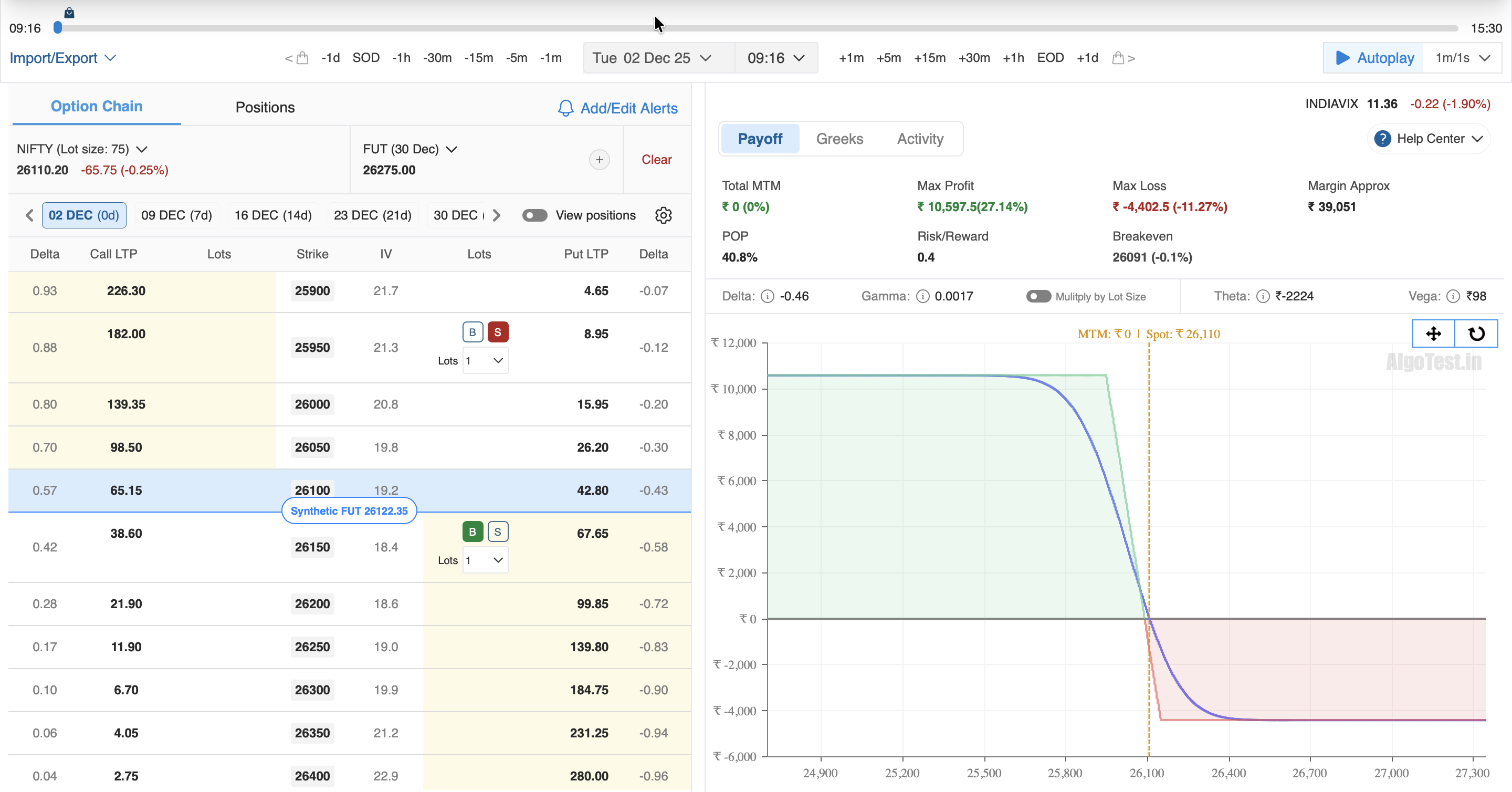Reset the payoff chart zoom
This screenshot has height=792, width=1512.
(x=1476, y=334)
